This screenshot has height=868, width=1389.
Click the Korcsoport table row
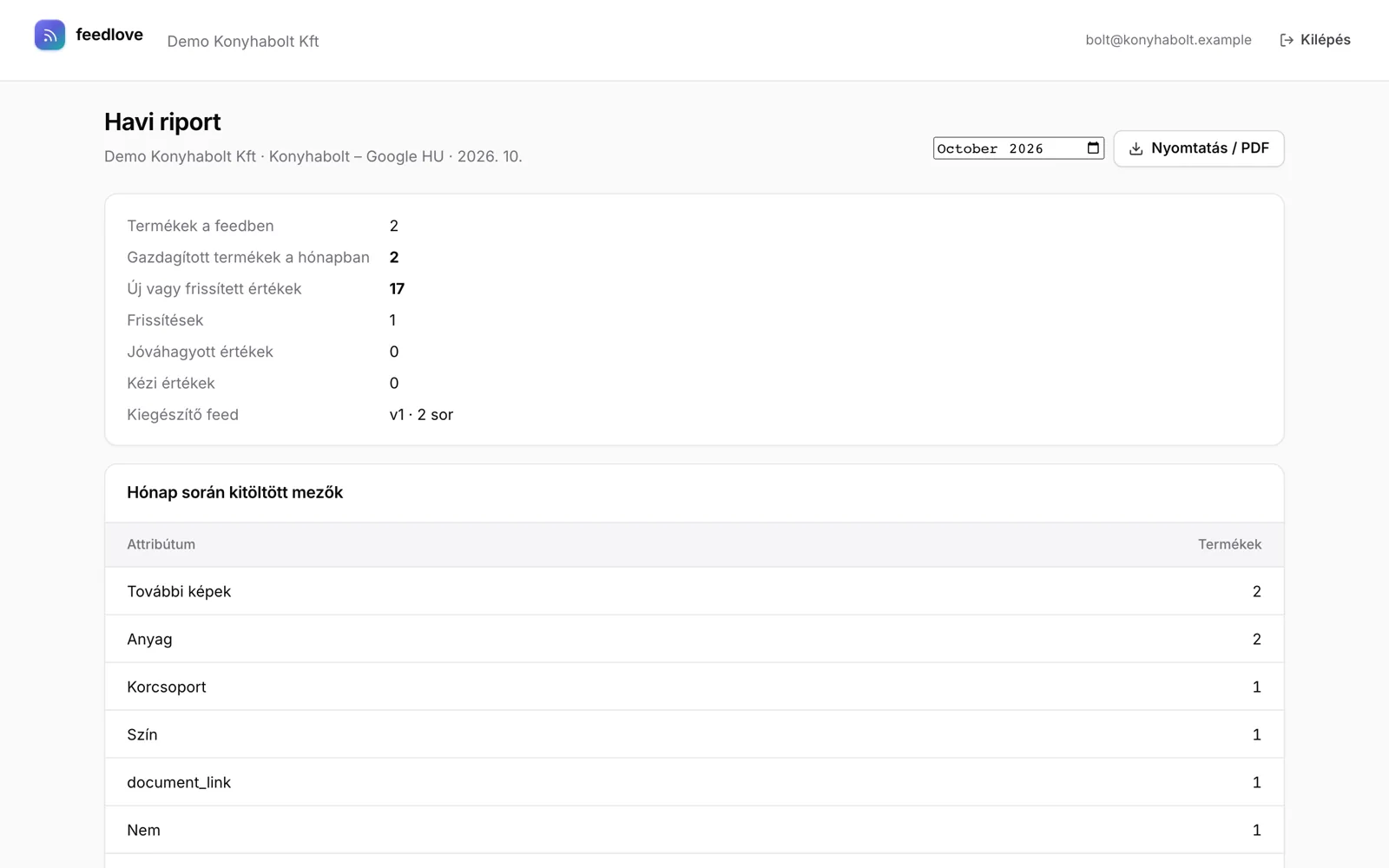tap(694, 687)
